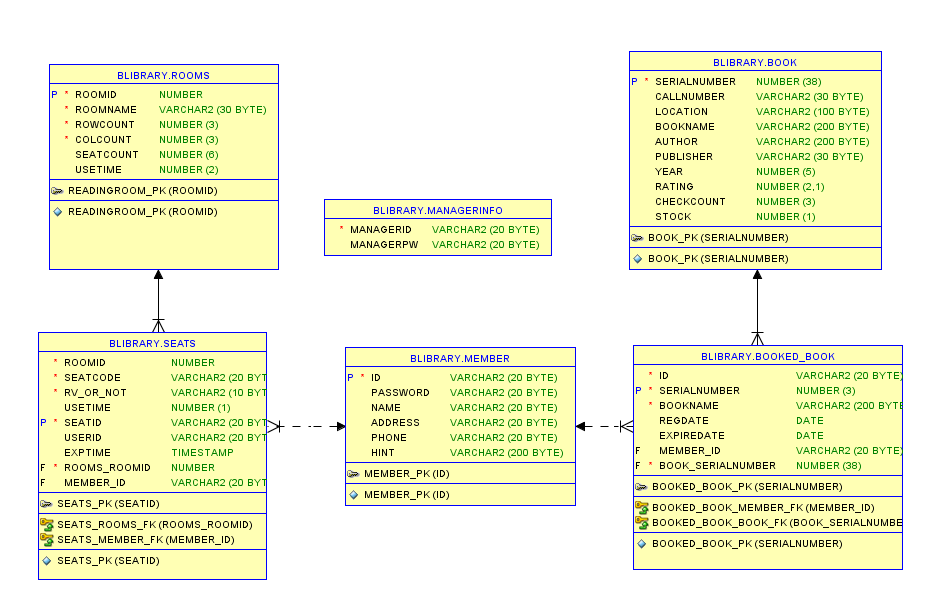Select the dashed relationship line from SEATS to MEMBER

306,427
